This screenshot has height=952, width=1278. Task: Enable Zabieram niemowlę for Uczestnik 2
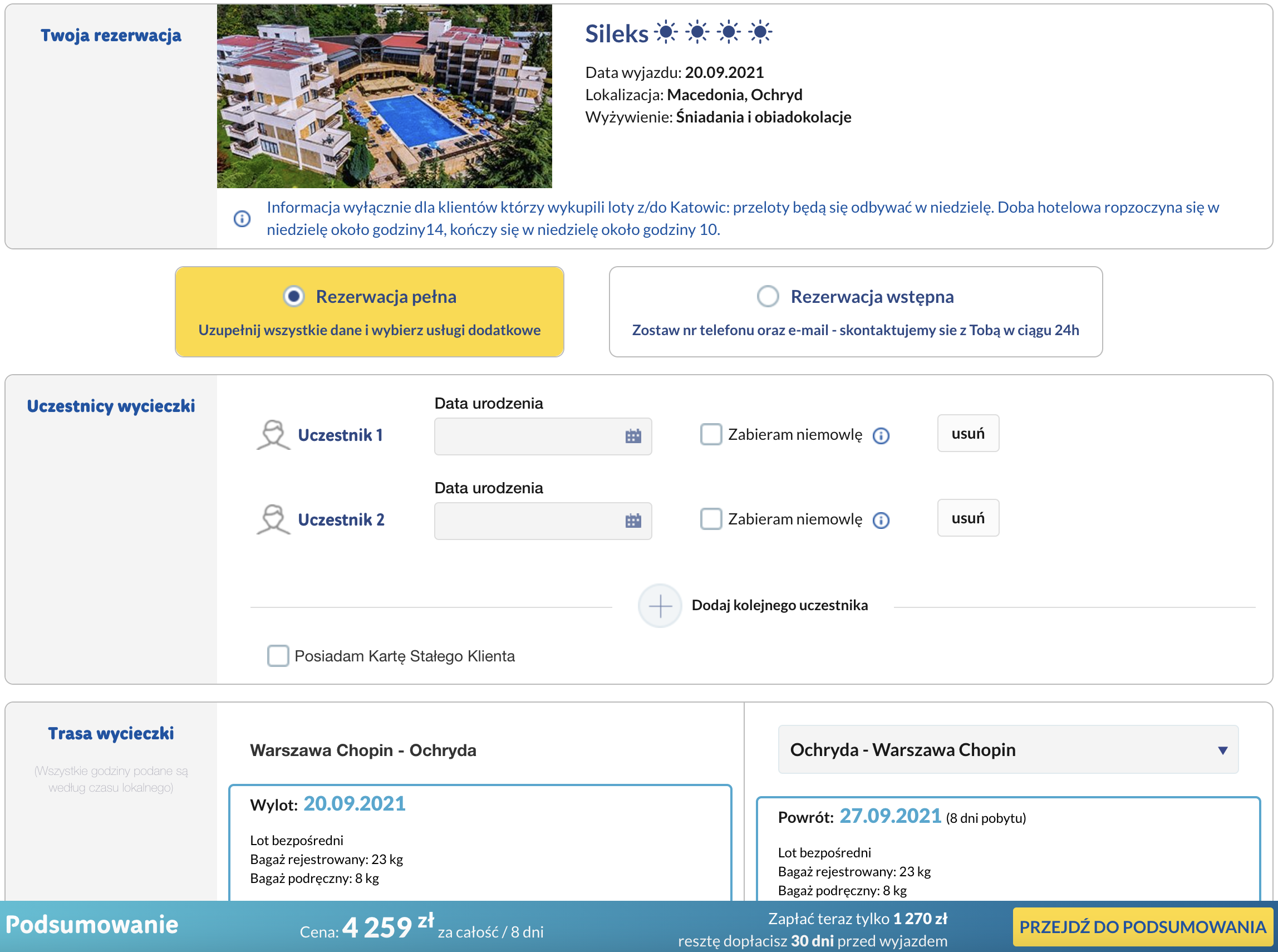pos(710,519)
